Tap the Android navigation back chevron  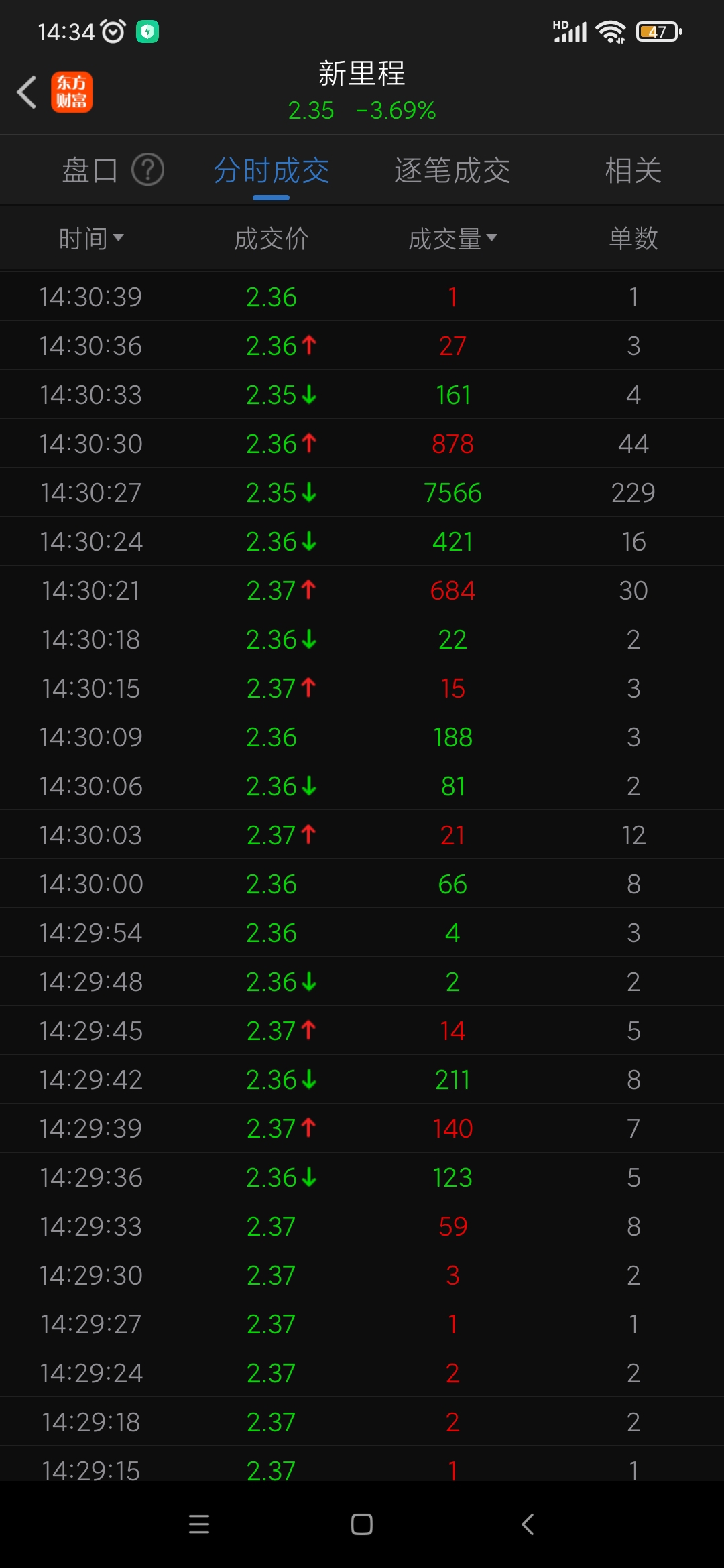pyautogui.click(x=528, y=1524)
